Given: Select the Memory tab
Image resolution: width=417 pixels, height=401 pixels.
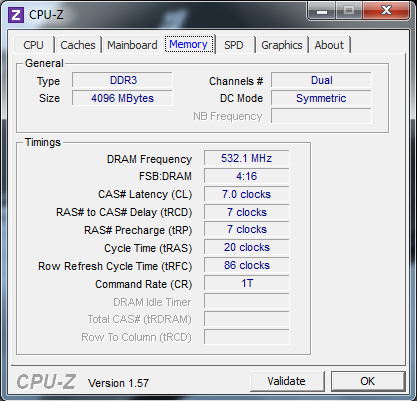Looking at the screenshot, I should (x=188, y=44).
